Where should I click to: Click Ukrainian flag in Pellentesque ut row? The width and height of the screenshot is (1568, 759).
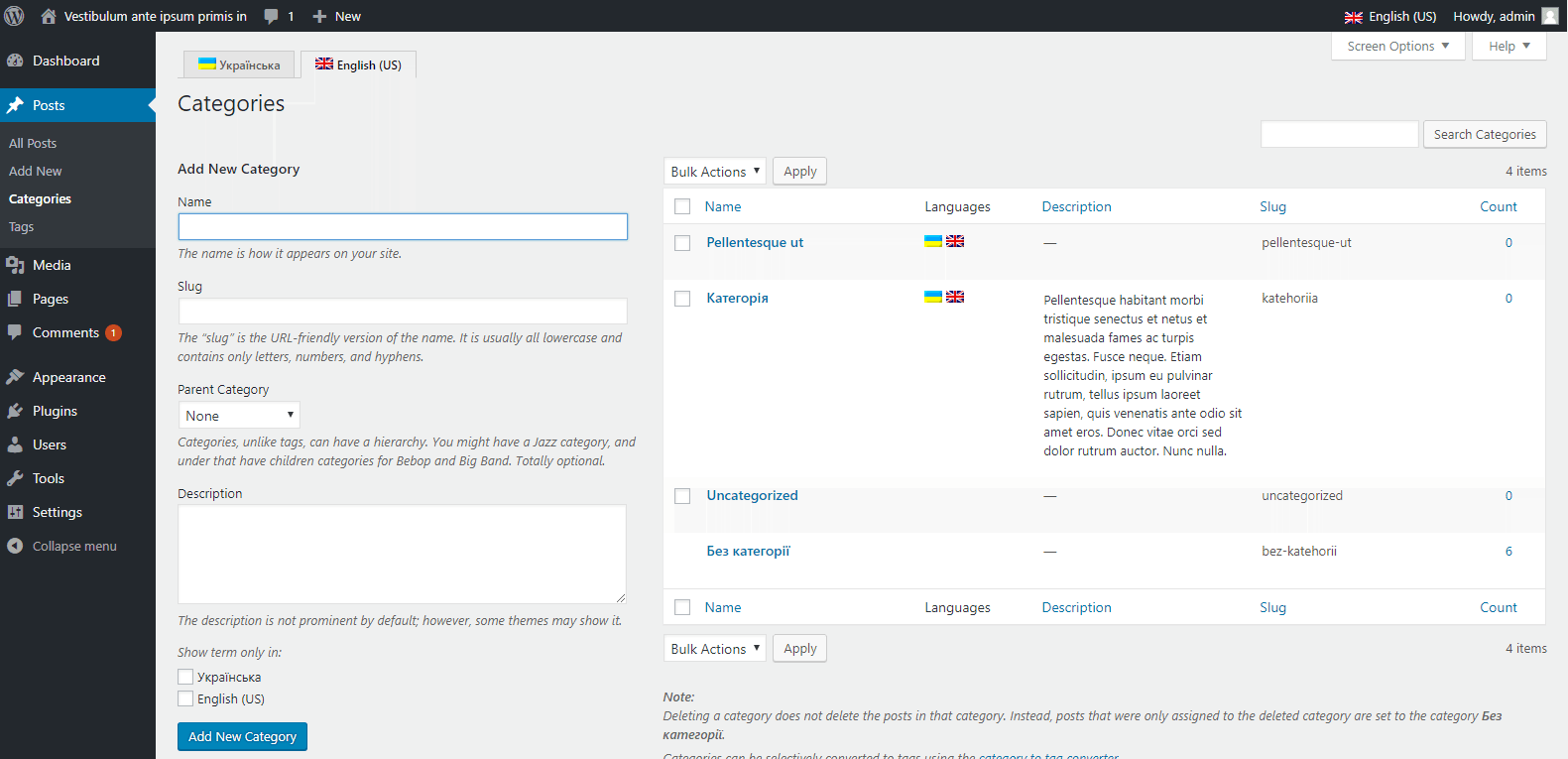[933, 241]
